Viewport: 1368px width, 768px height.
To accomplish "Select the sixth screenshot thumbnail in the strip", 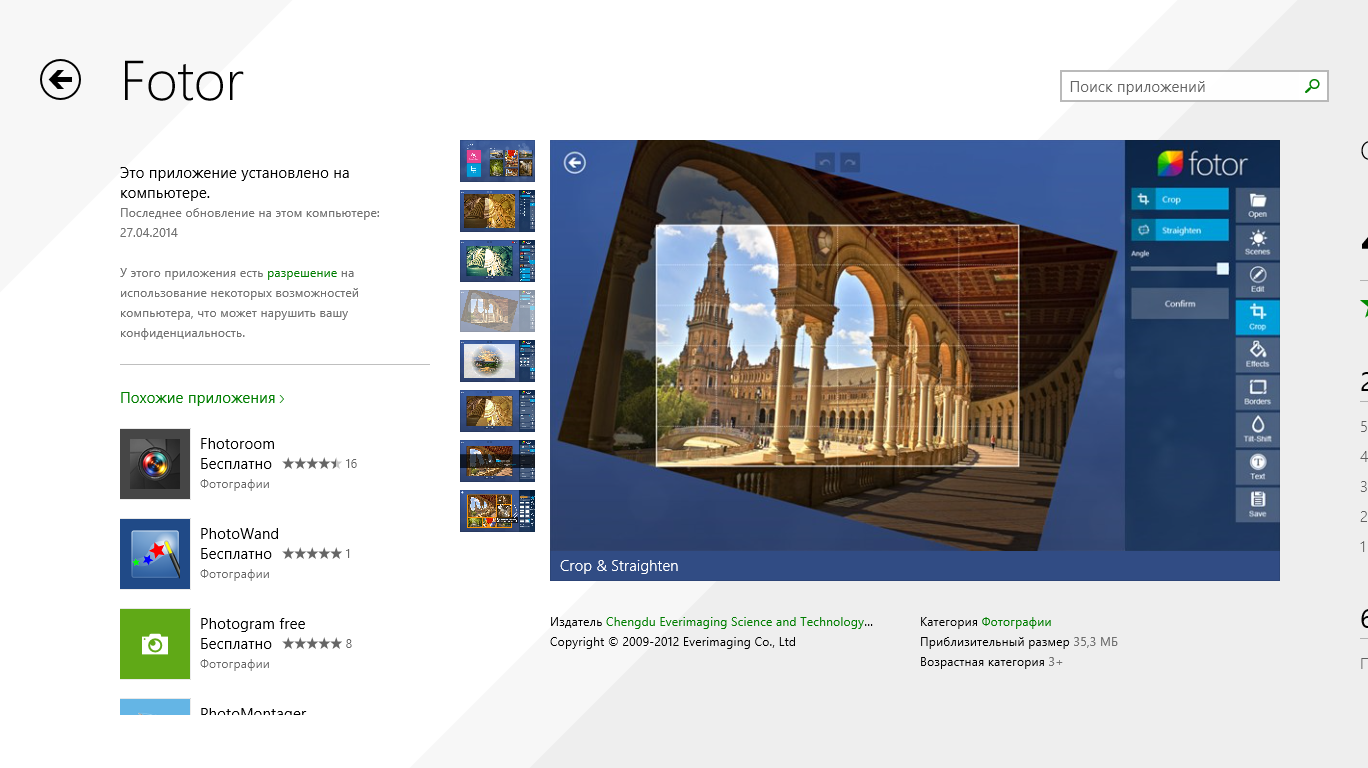I will 497,411.
